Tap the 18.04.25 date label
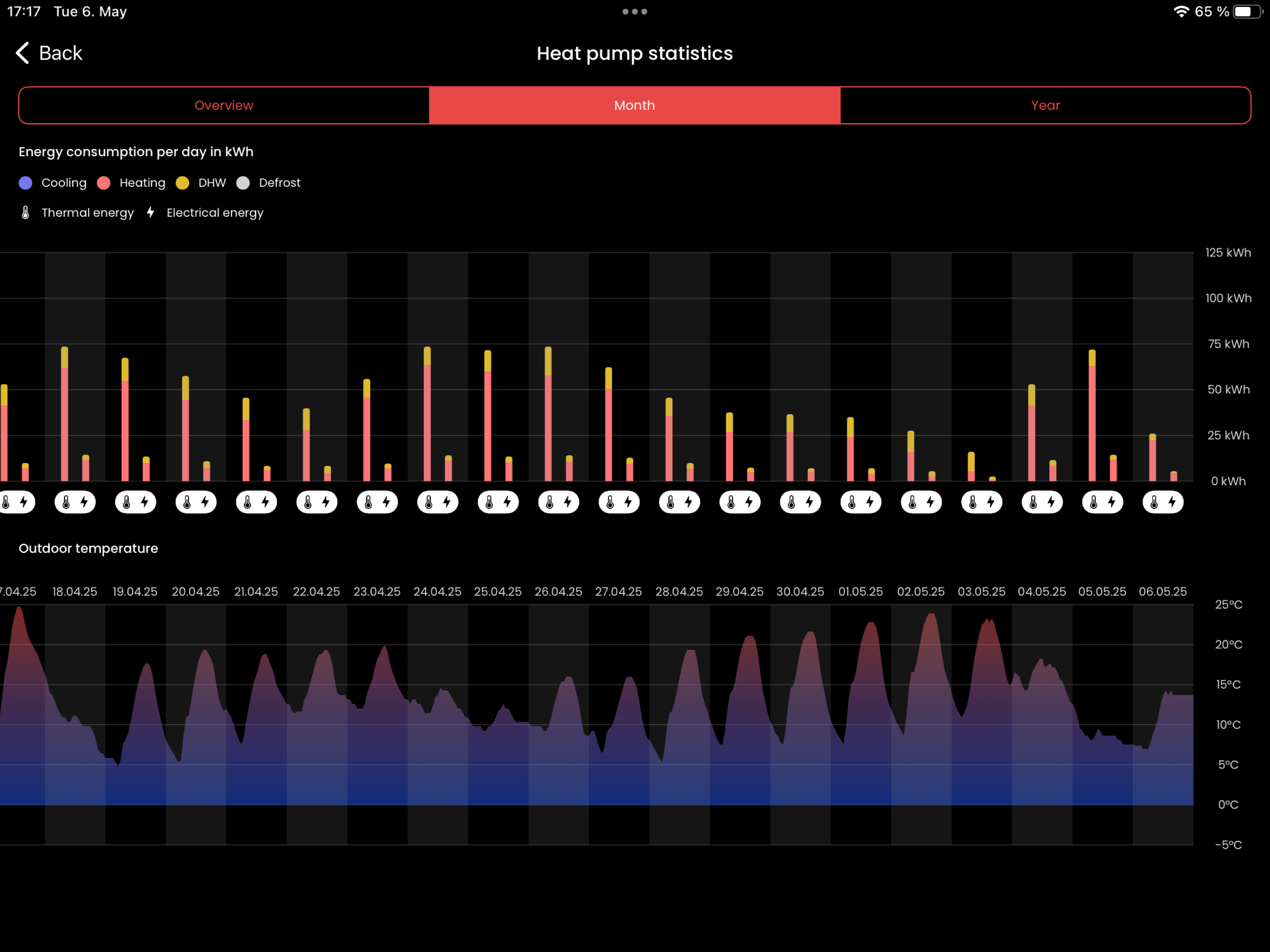The width and height of the screenshot is (1270, 952). click(x=75, y=592)
